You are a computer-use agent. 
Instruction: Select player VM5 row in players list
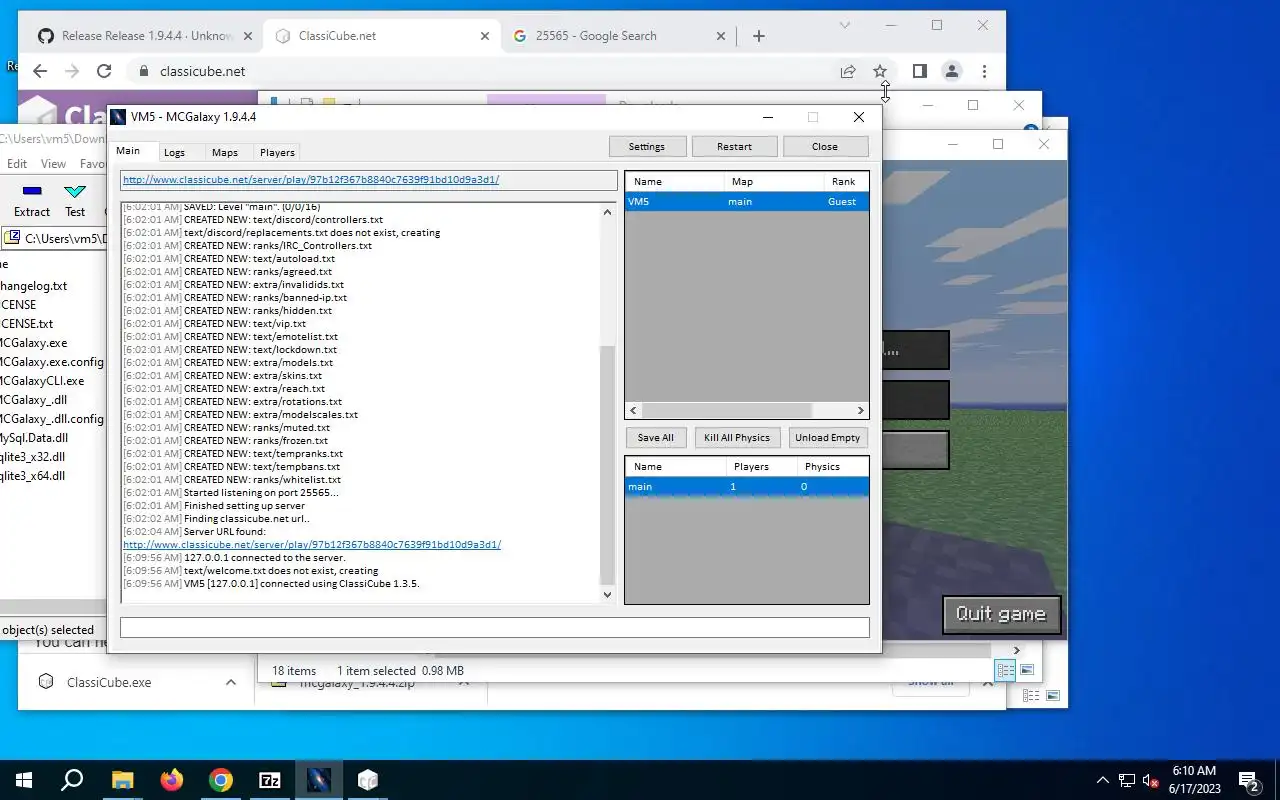746,201
